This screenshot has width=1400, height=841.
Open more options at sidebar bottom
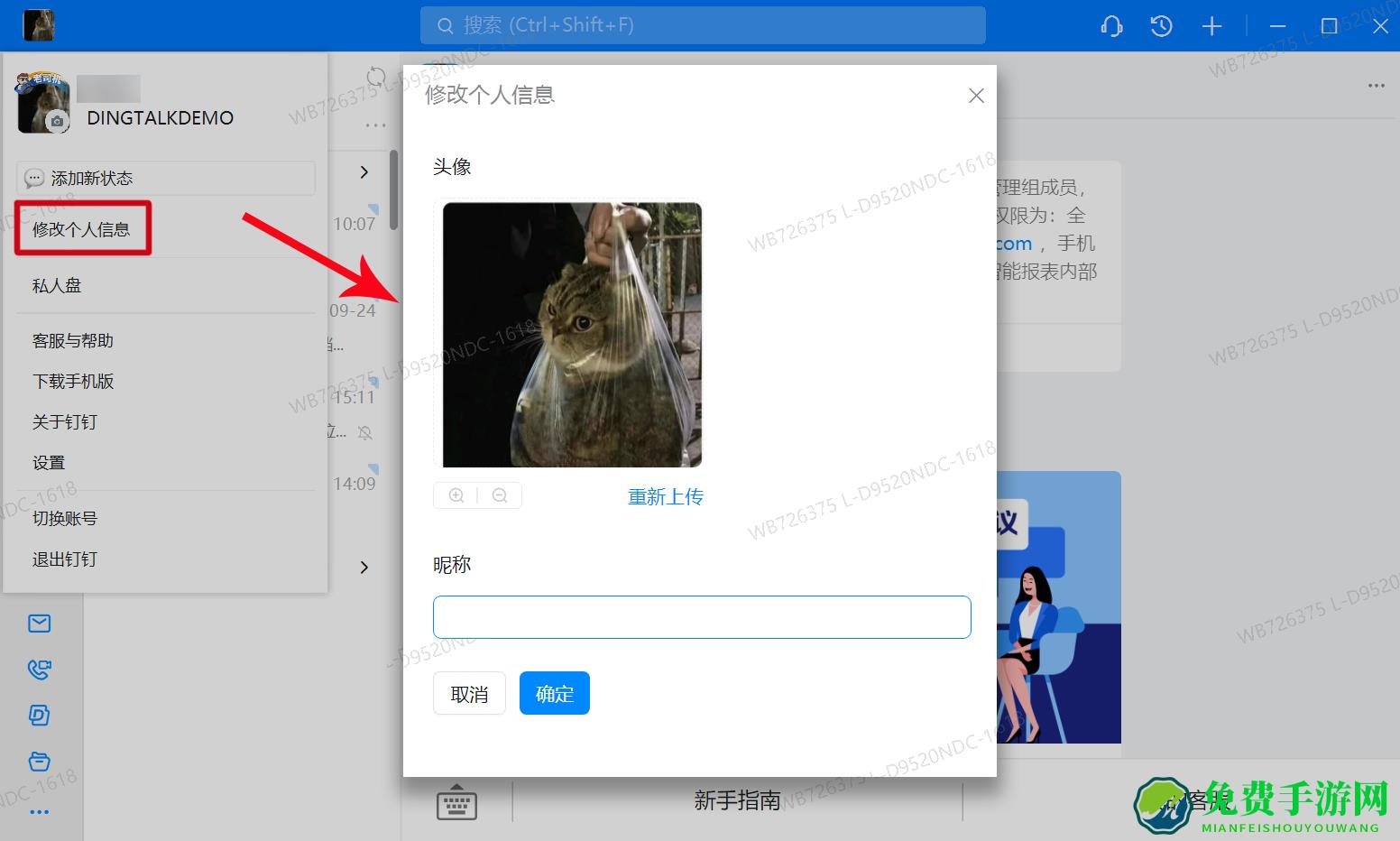39,812
